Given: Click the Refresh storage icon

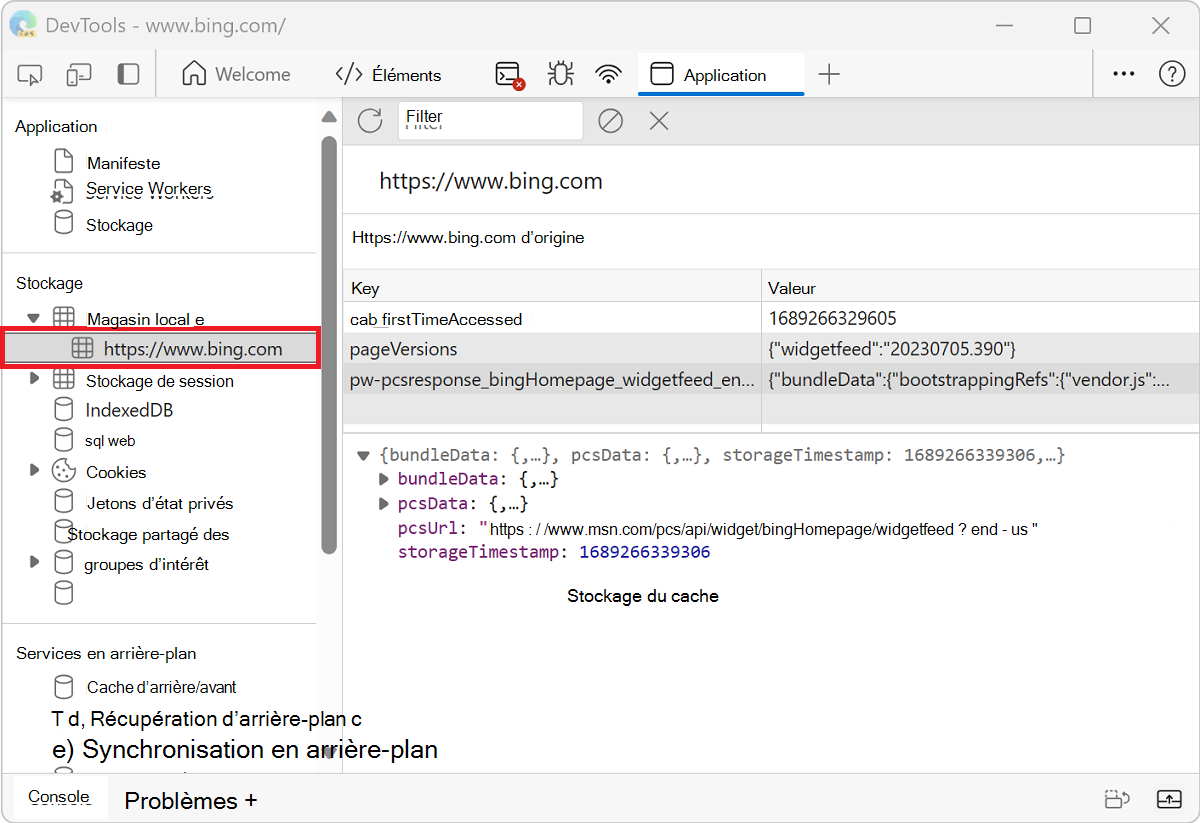Looking at the screenshot, I should pyautogui.click(x=370, y=121).
